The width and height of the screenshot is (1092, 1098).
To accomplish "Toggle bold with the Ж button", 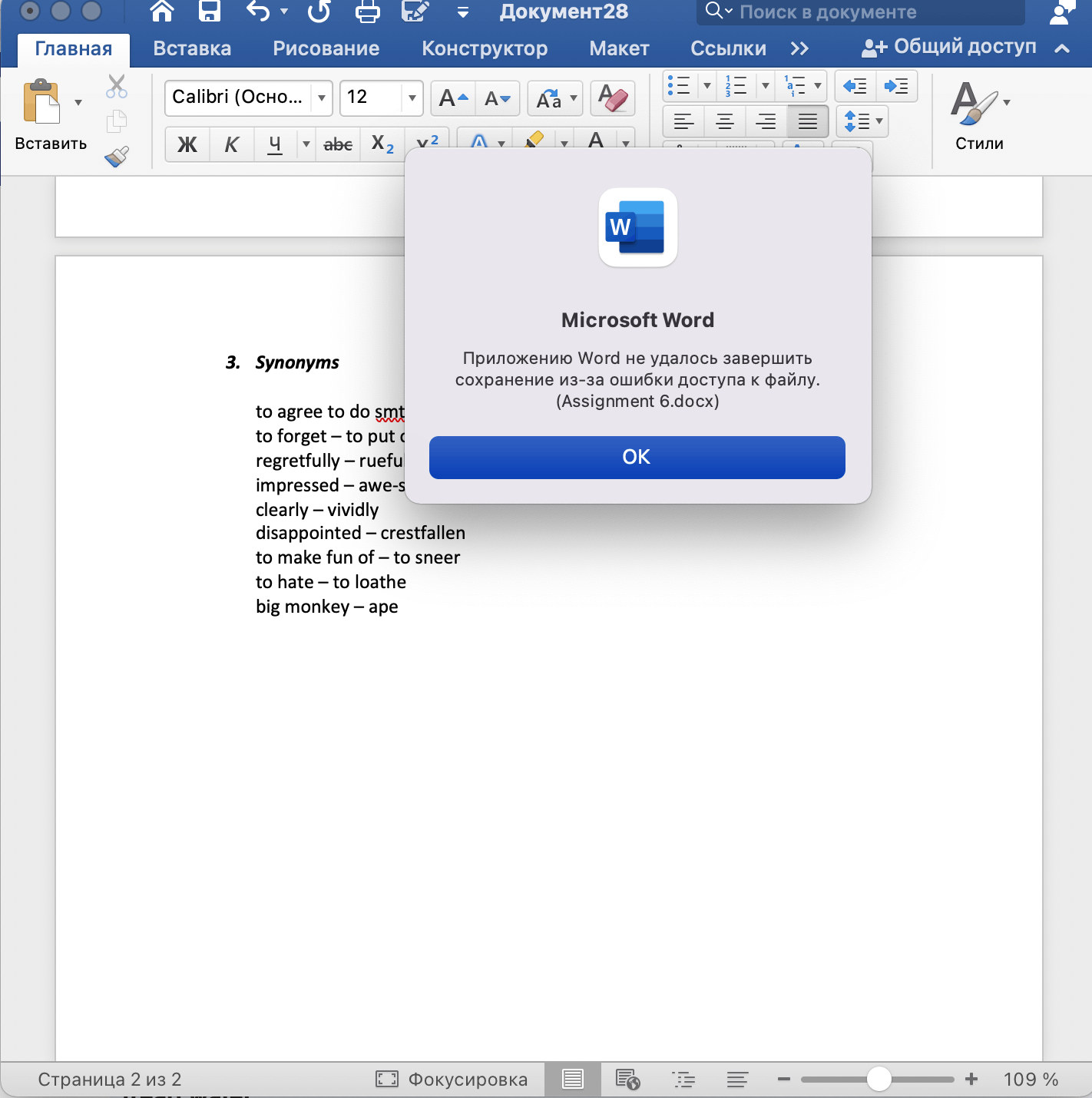I will (187, 144).
